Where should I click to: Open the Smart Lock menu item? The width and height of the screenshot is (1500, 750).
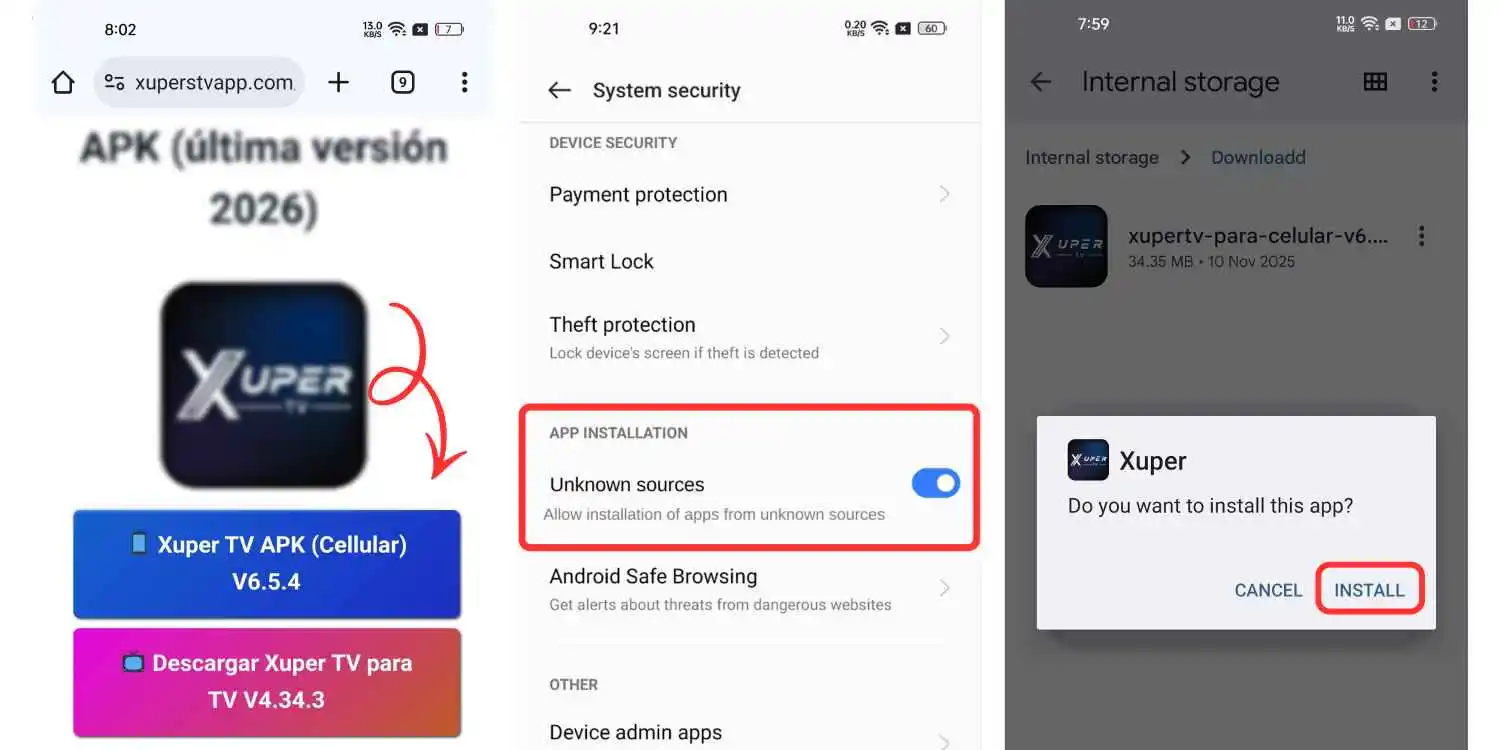(750, 262)
